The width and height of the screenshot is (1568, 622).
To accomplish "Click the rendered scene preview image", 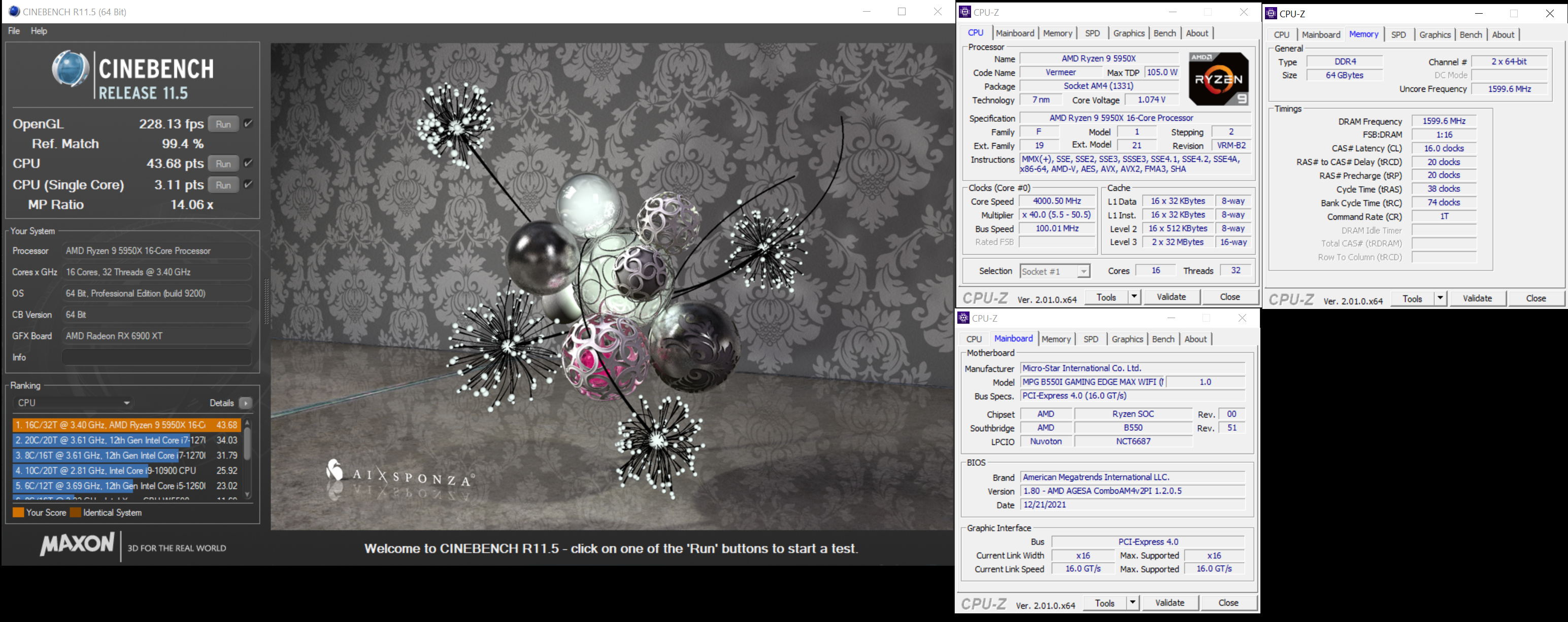I will coord(612,286).
